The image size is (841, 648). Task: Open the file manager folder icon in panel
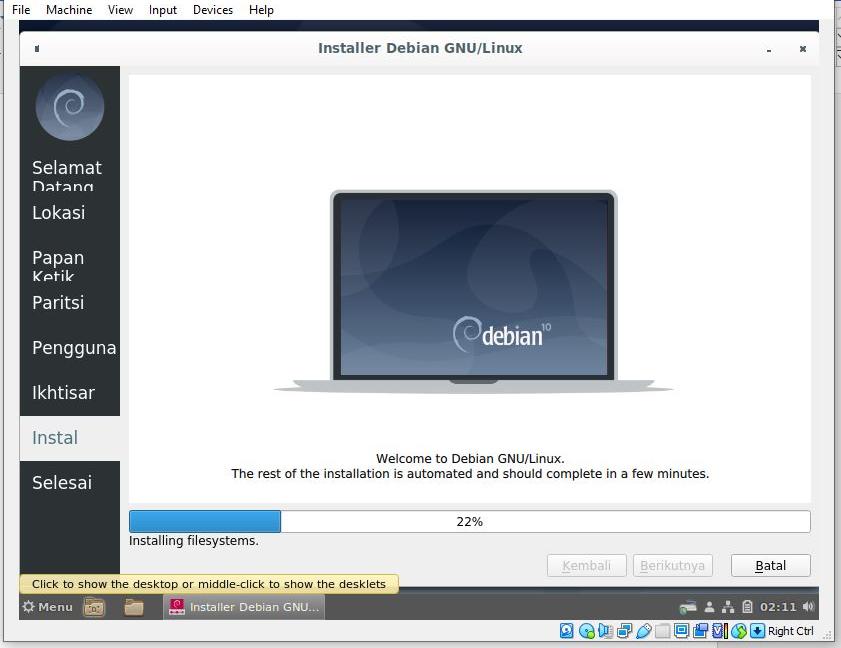click(134, 607)
